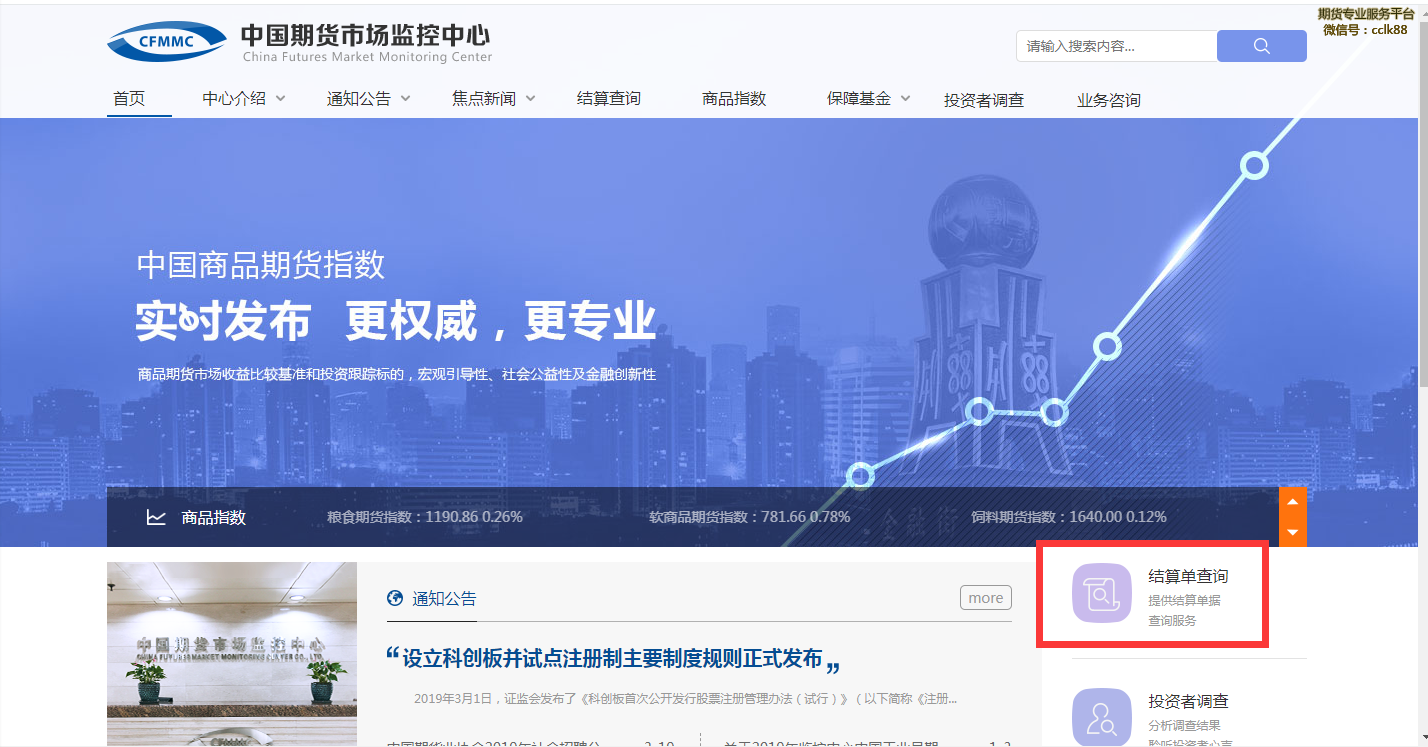The height and width of the screenshot is (747, 1428).
Task: Open the 商品指数 navigation item
Action: (x=734, y=98)
